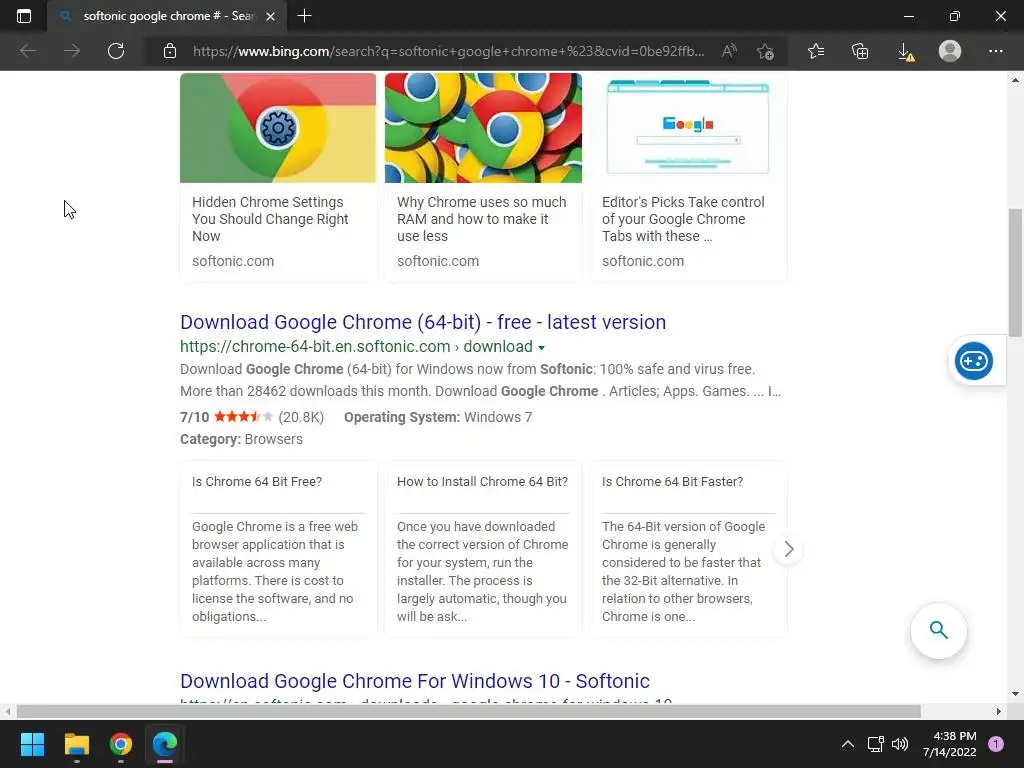Open the notification badge in taskbar
Viewport: 1024px width, 768px height.
click(x=995, y=744)
